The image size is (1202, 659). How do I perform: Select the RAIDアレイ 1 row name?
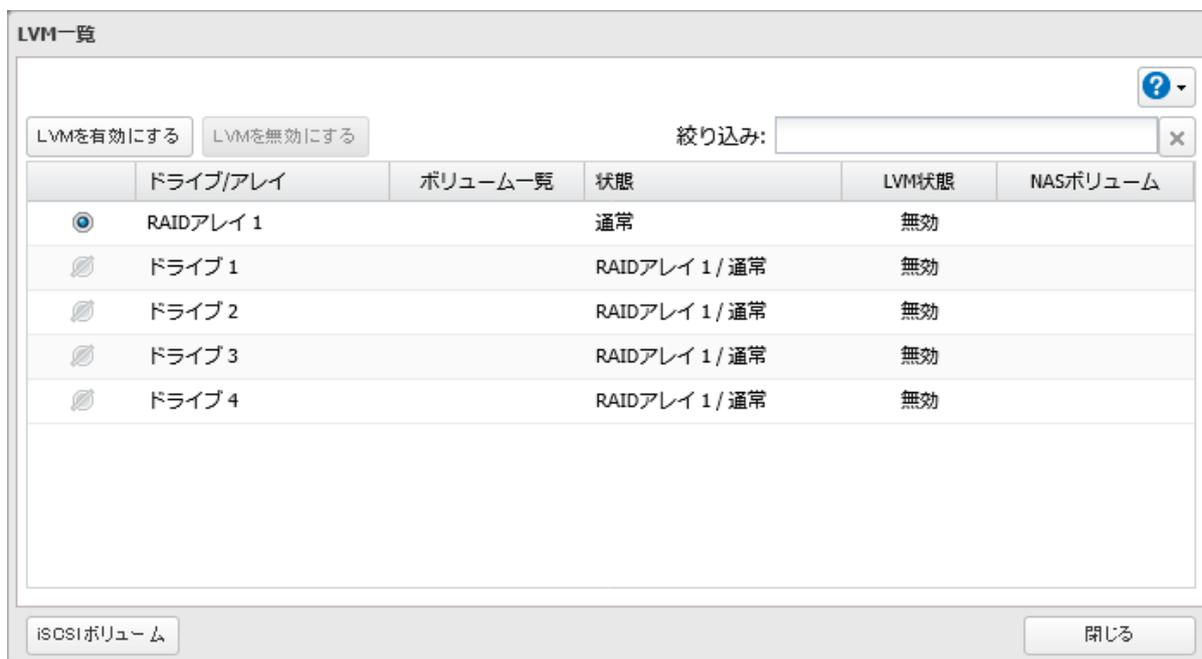204,224
